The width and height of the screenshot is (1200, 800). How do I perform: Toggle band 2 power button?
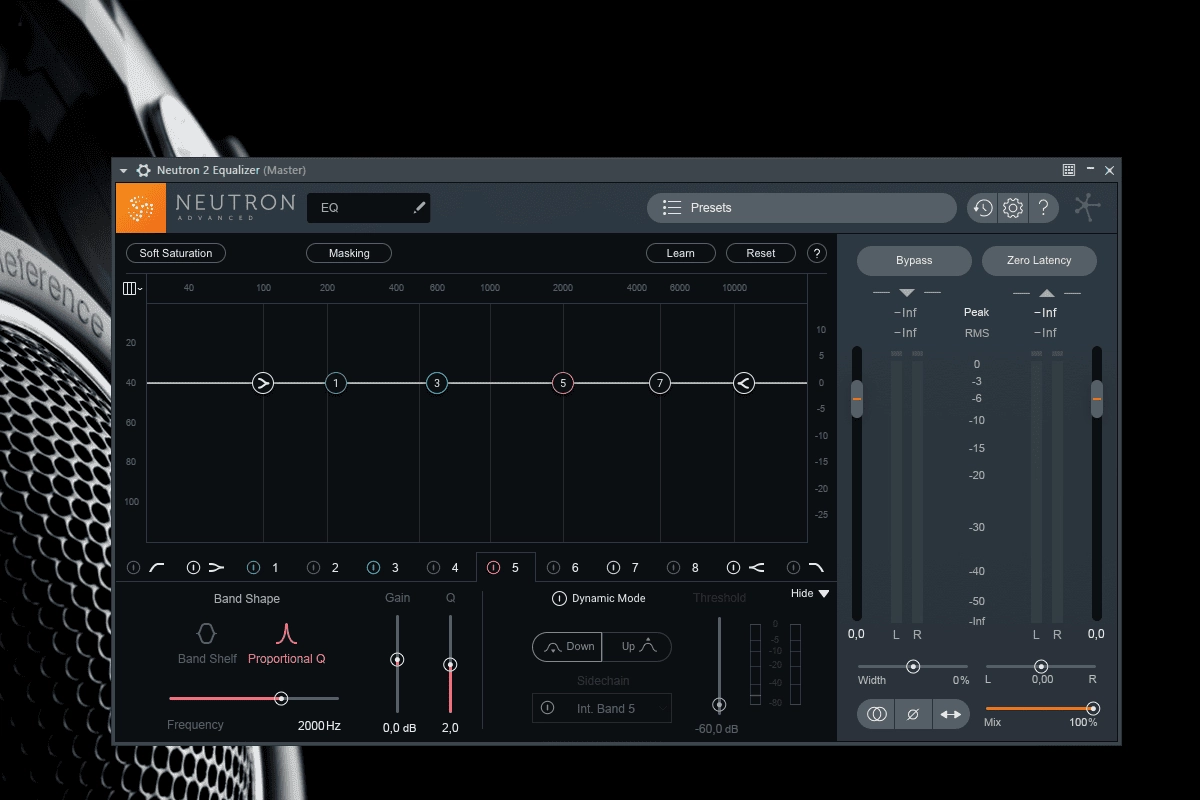click(x=313, y=568)
